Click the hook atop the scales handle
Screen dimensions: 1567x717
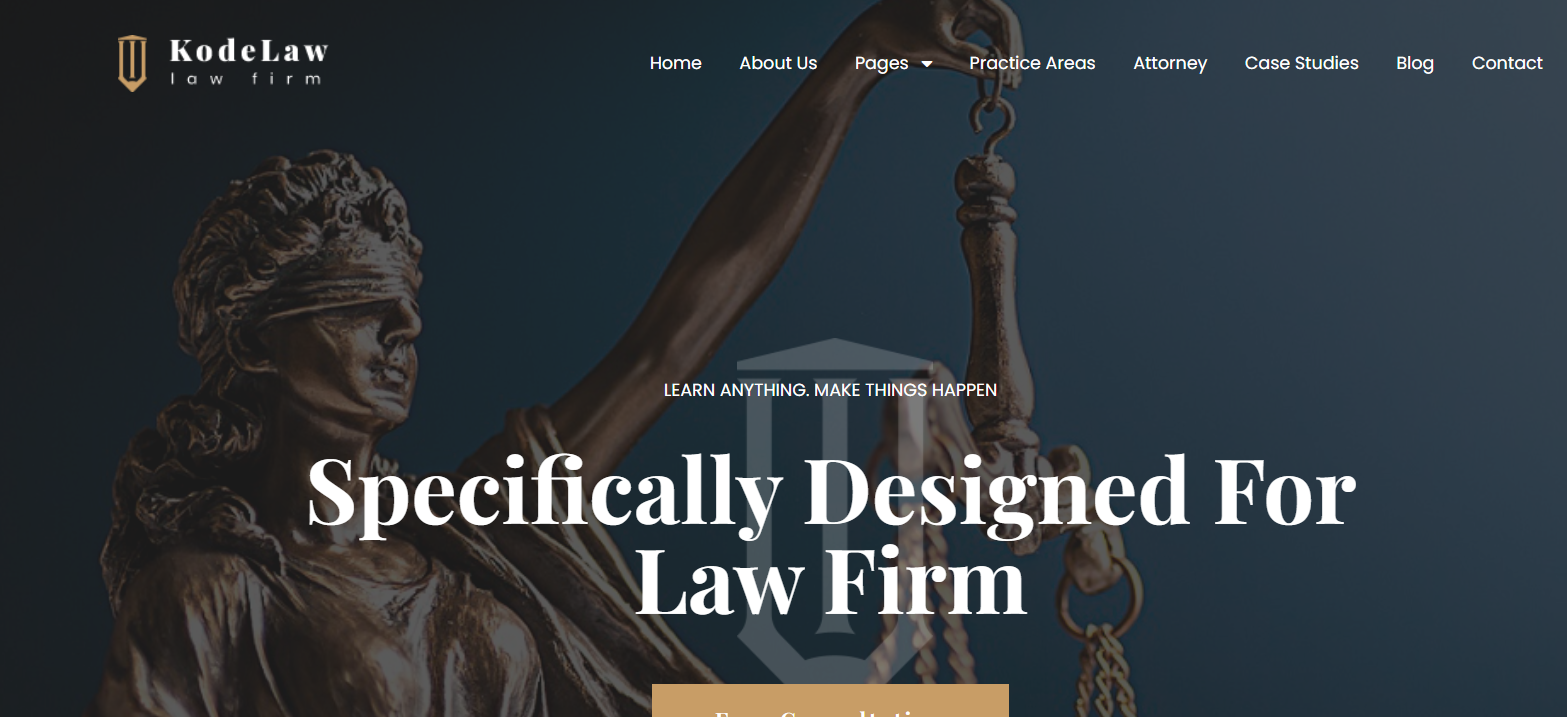(x=994, y=115)
